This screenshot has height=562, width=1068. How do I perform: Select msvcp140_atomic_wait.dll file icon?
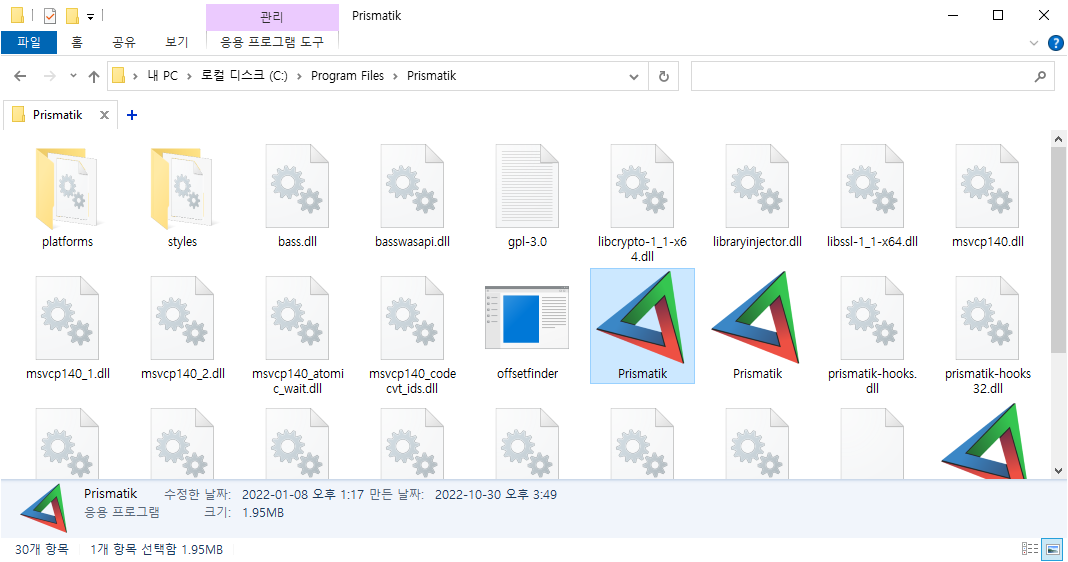297,318
